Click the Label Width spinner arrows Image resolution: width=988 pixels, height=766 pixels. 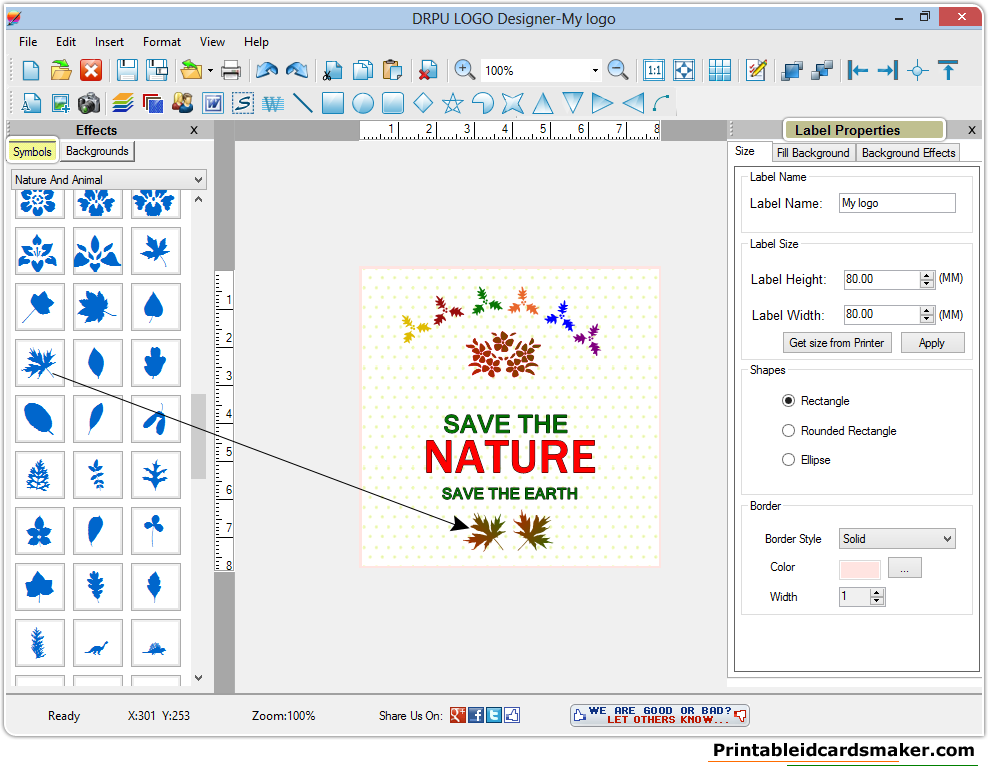(x=926, y=314)
